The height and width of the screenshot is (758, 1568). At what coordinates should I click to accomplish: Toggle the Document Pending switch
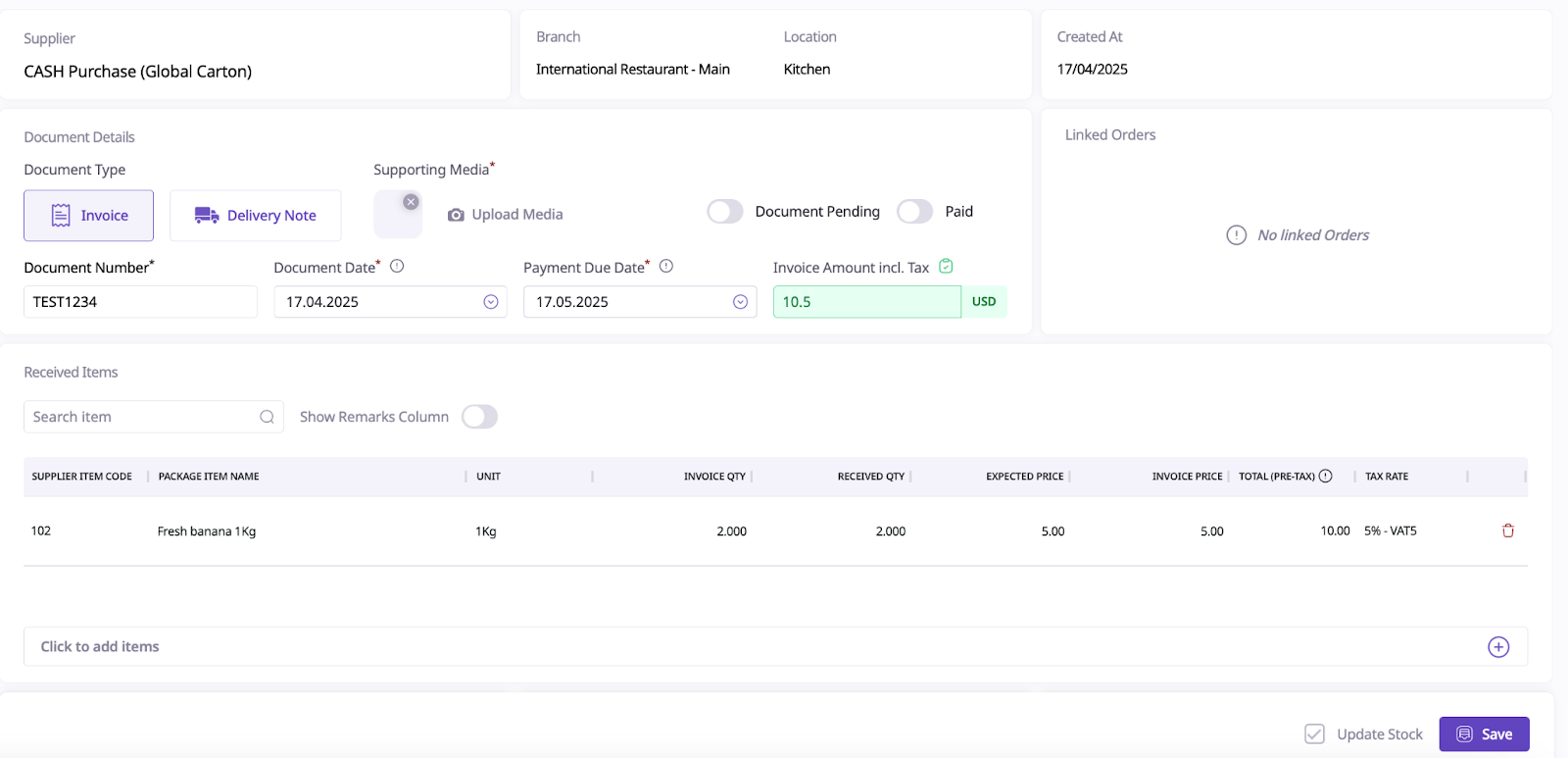pos(725,212)
